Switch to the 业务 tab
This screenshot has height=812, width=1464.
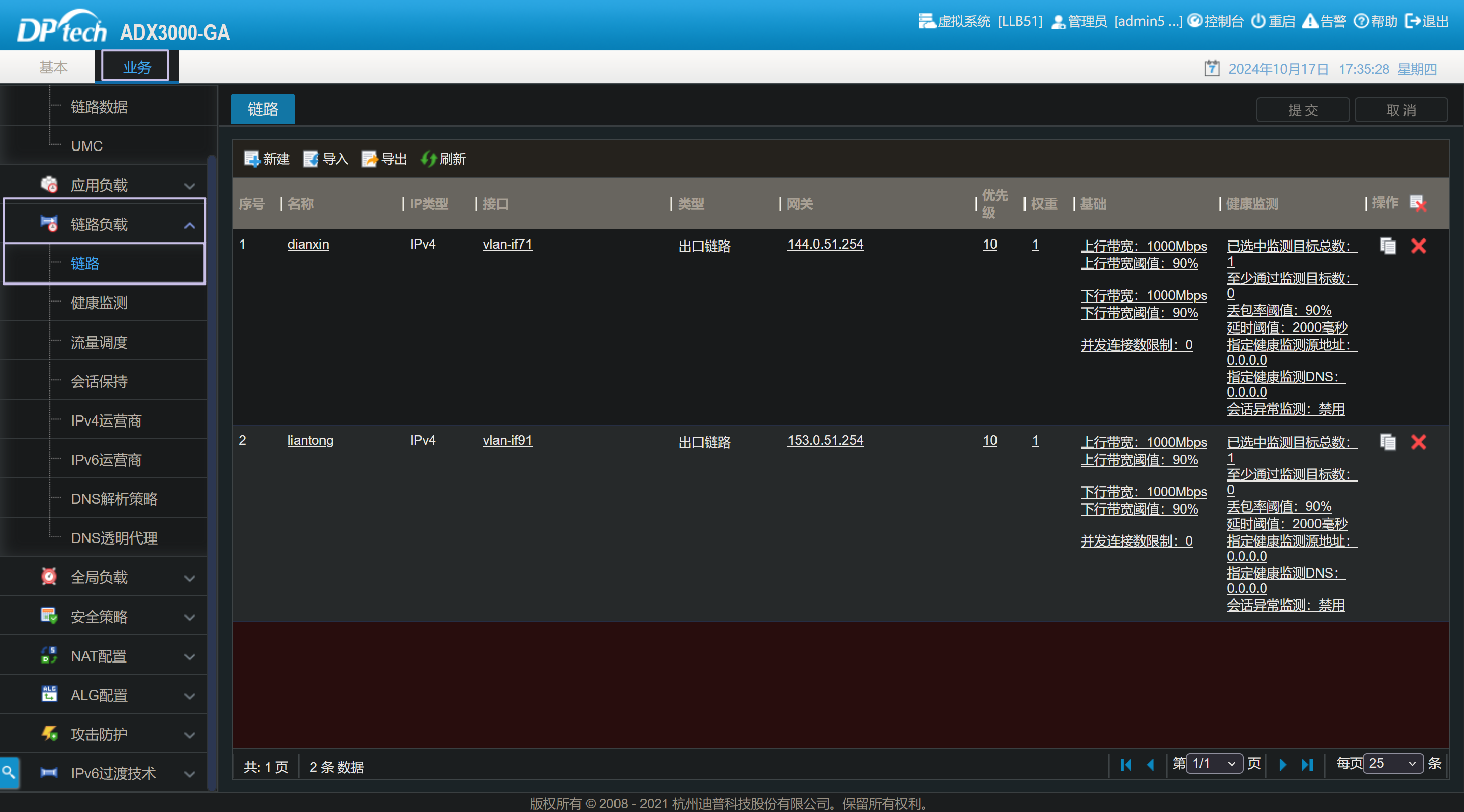pos(136,67)
